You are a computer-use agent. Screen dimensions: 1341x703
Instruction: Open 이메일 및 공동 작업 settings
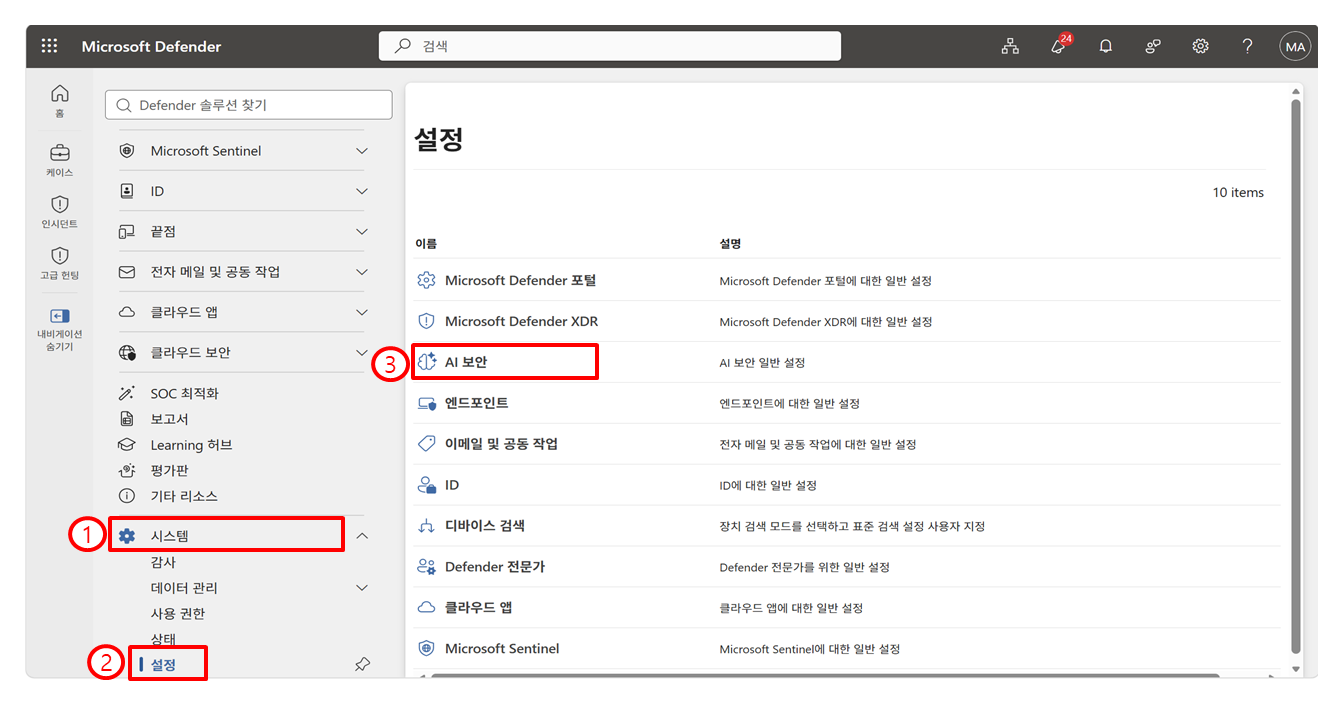(501, 444)
